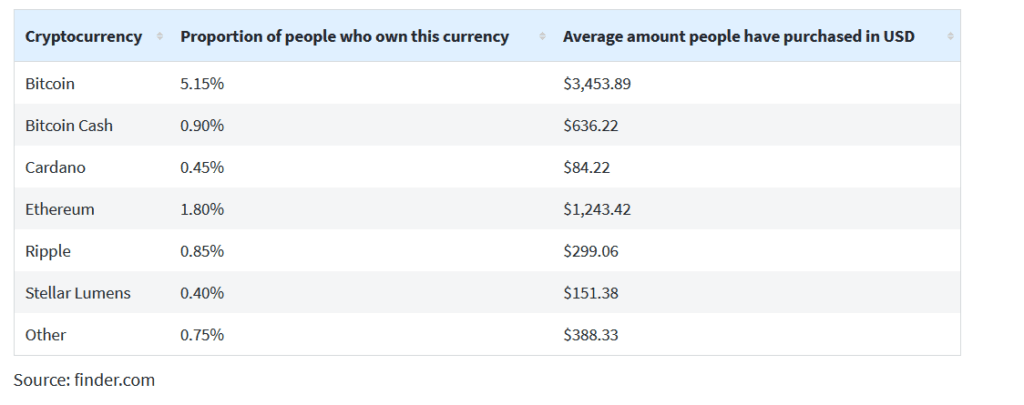Click the Ethereum row label
1024x405 pixels.
60,210
